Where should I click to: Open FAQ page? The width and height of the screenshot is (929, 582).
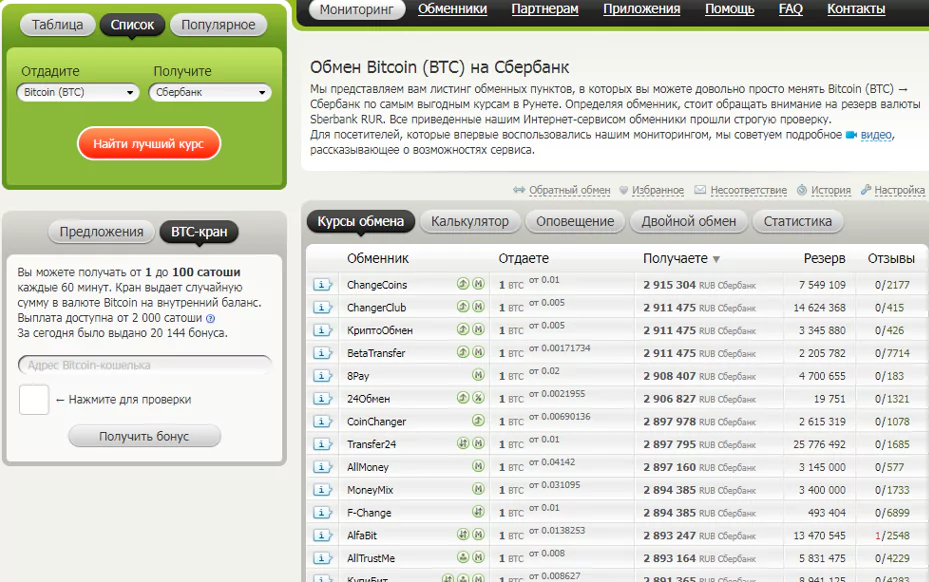click(x=790, y=9)
